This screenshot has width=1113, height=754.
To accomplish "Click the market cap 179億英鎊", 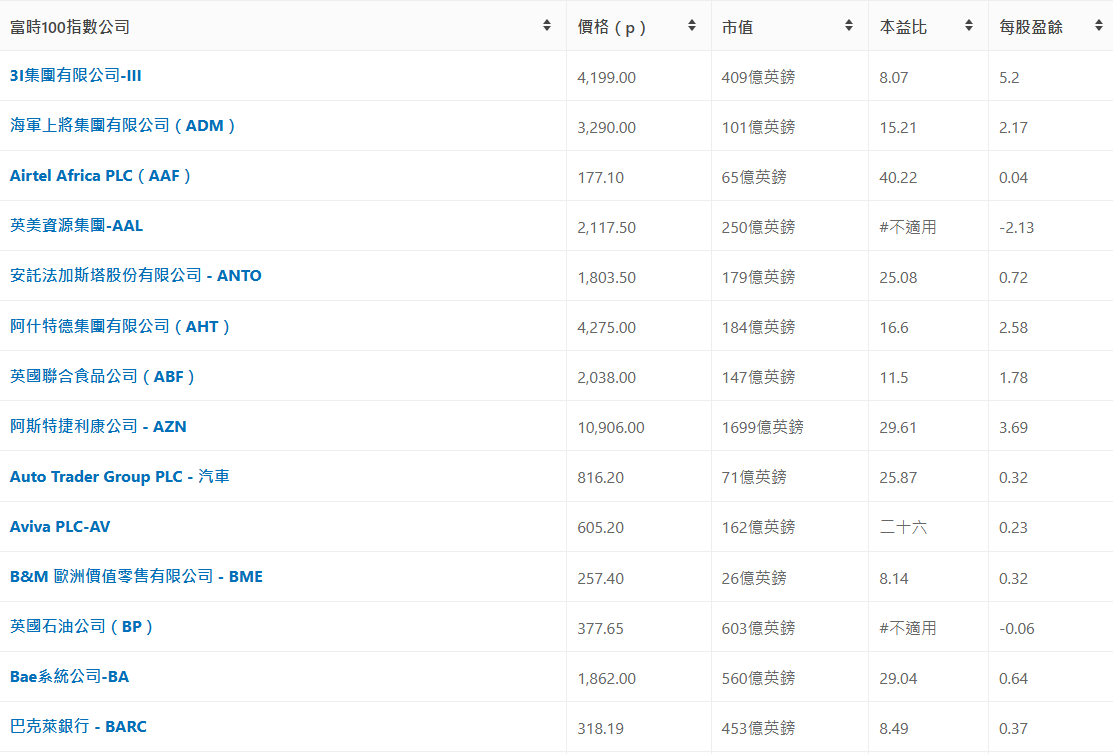I will pos(758,277).
